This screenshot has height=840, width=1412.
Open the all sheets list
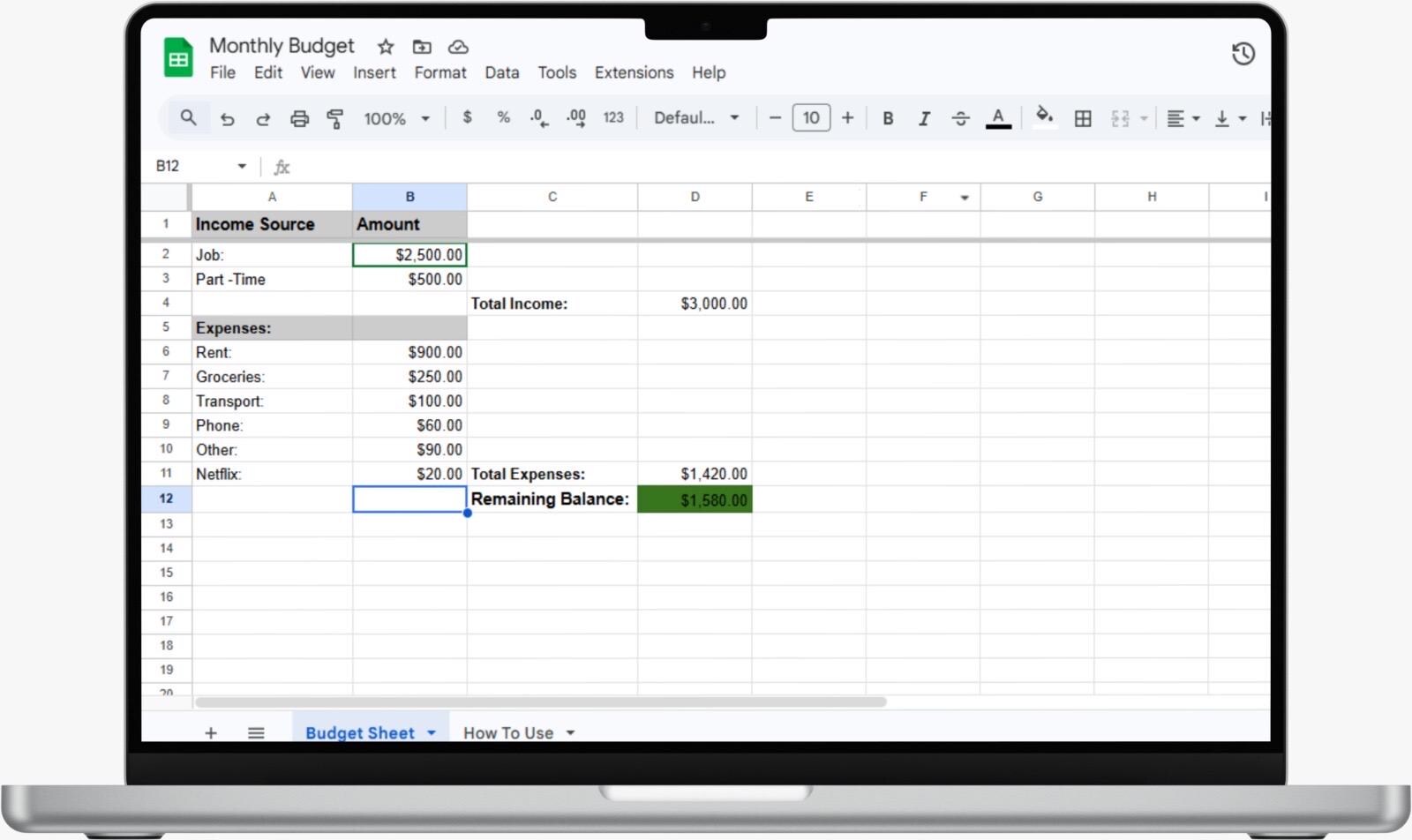pyautogui.click(x=256, y=732)
